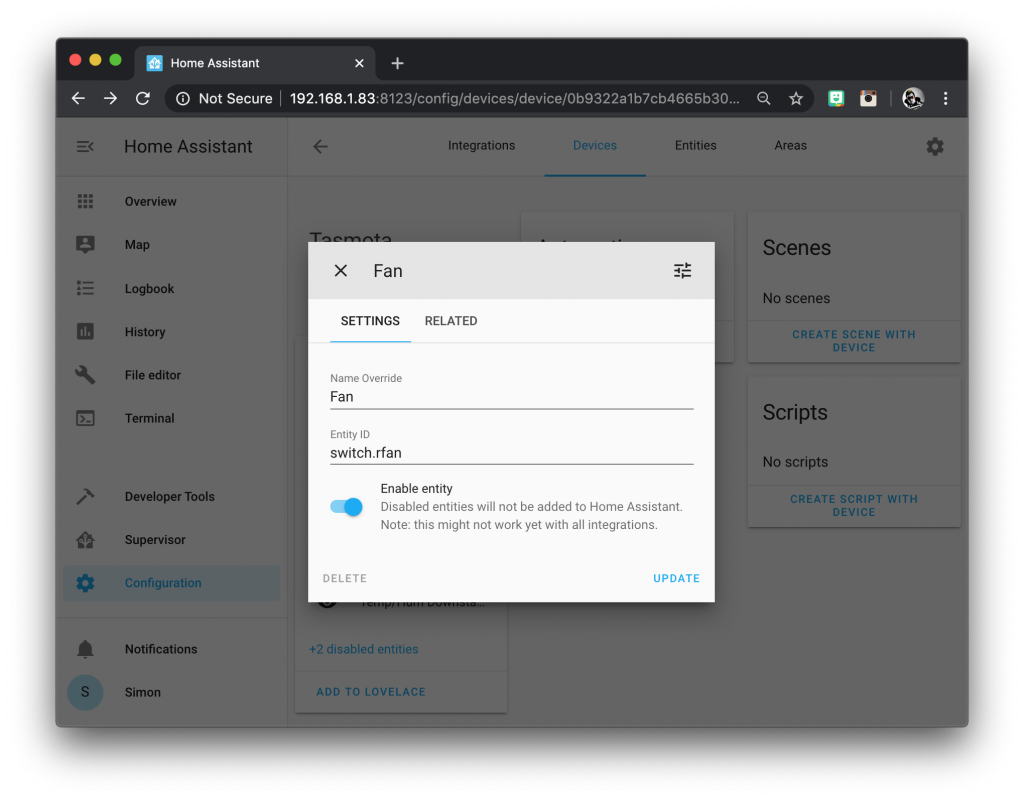The image size is (1024, 801).
Task: Click the DELETE button in the dialog
Action: (345, 578)
